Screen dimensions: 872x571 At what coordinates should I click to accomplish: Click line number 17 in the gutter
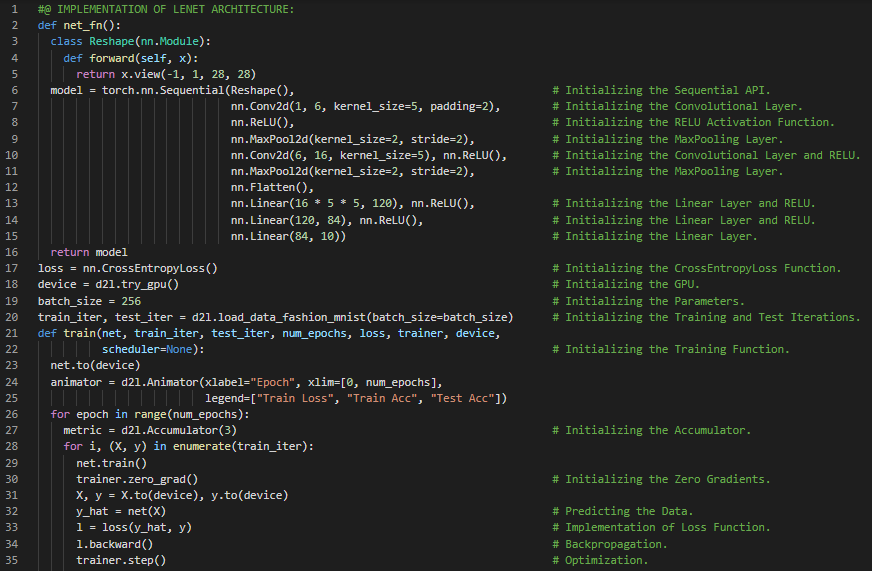[x=15, y=268]
